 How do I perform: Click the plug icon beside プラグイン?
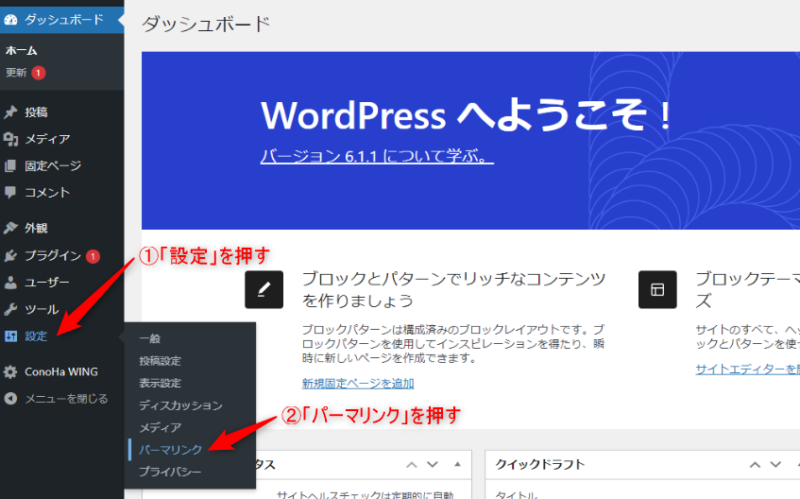tap(11, 255)
